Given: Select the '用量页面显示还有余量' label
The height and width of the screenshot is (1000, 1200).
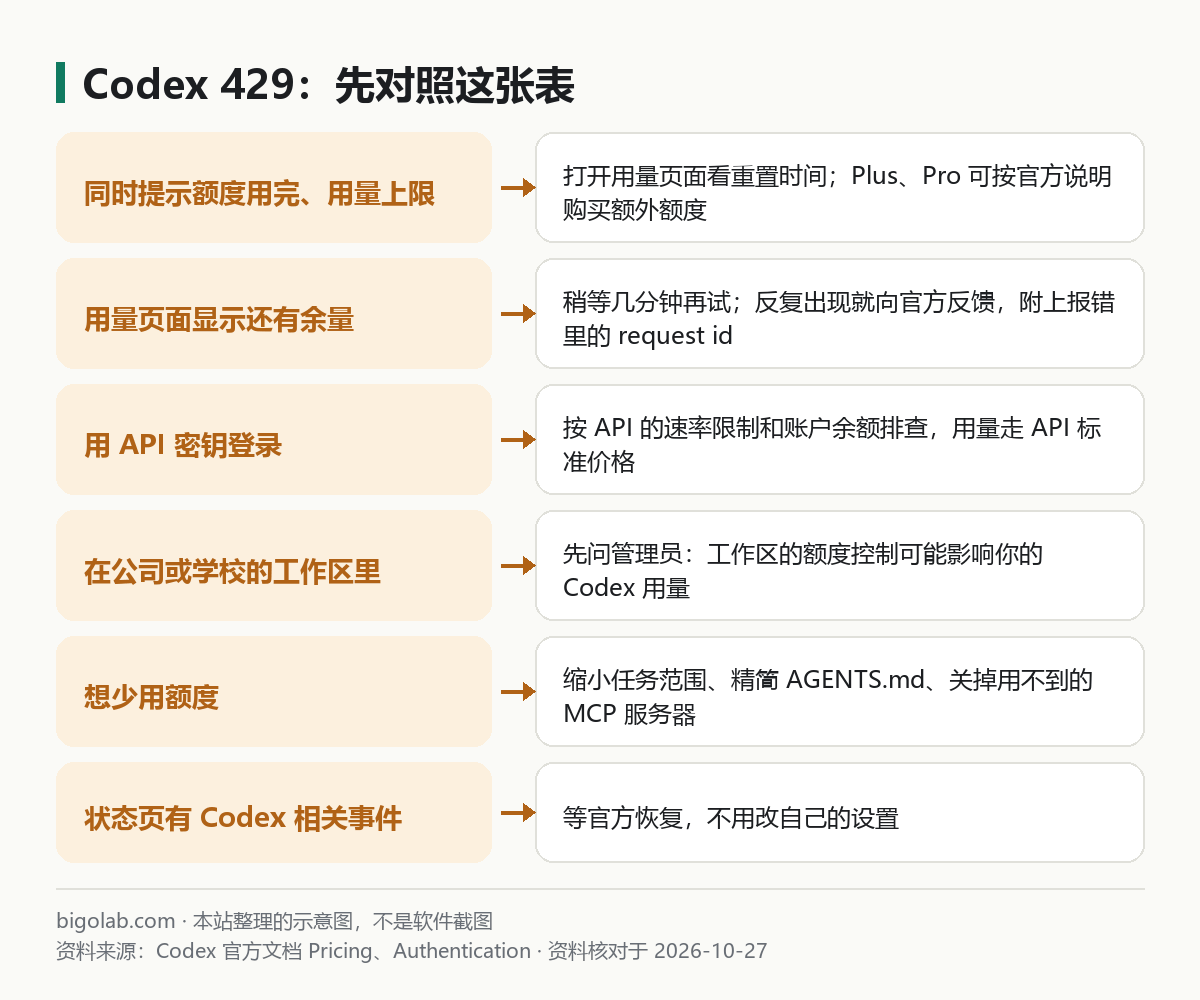Looking at the screenshot, I should pyautogui.click(x=219, y=319).
